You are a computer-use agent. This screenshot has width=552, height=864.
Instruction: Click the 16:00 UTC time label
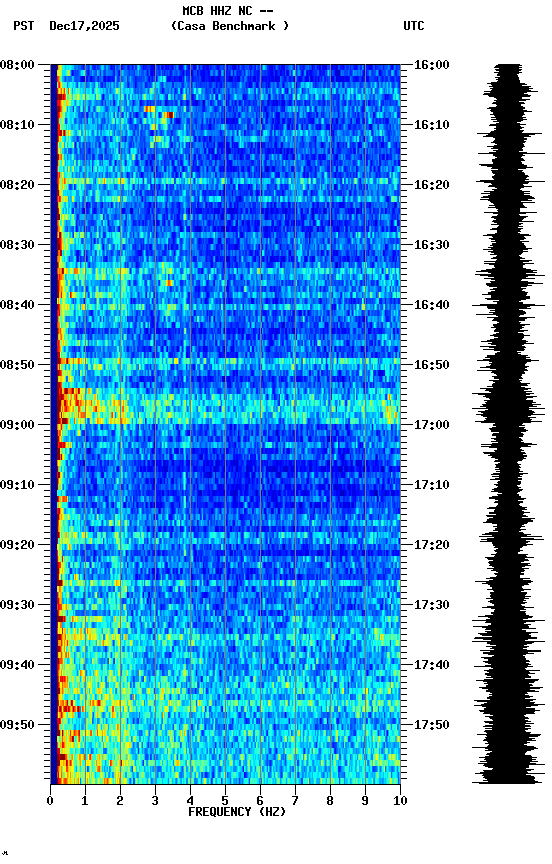click(x=432, y=65)
